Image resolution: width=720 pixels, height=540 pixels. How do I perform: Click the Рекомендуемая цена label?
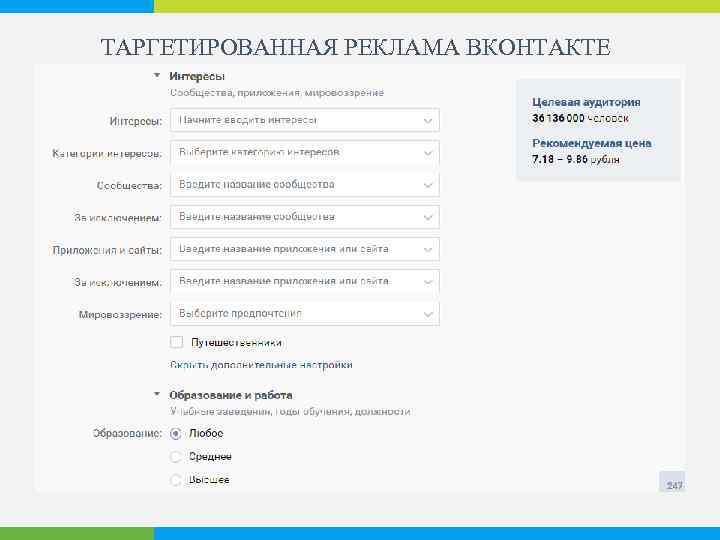[591, 143]
